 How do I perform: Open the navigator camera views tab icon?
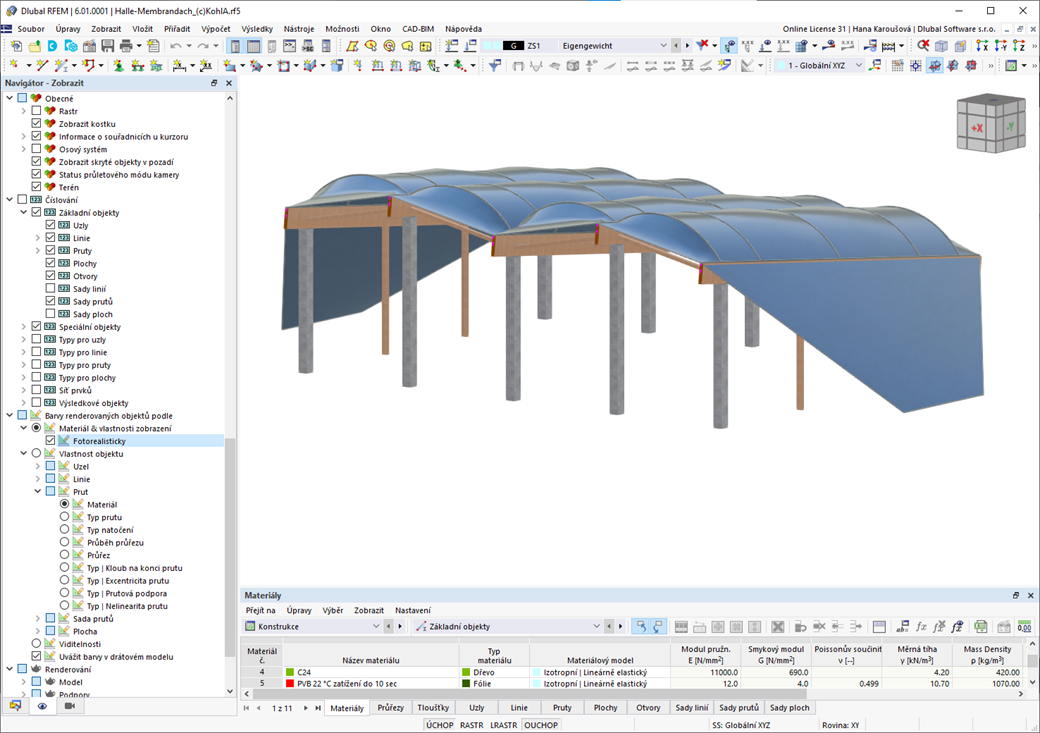(x=69, y=706)
